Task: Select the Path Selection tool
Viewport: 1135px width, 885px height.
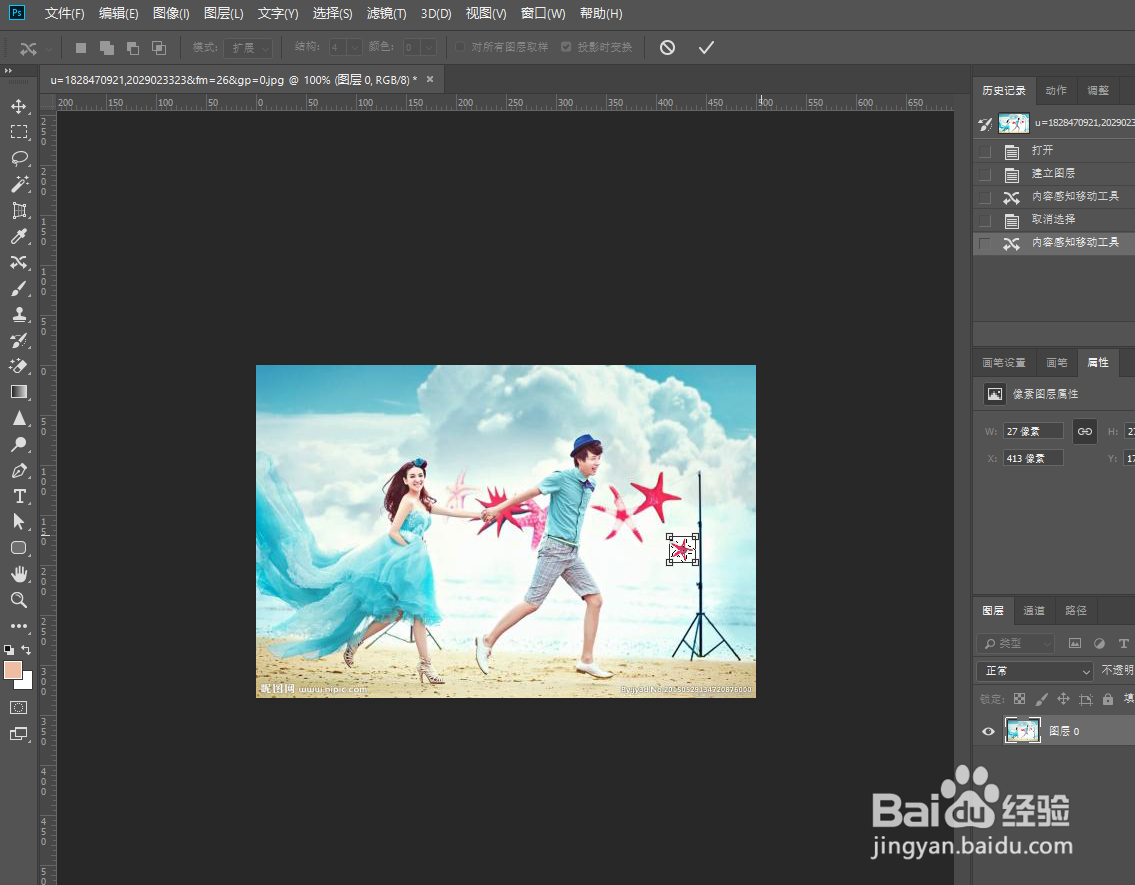Action: pyautogui.click(x=19, y=522)
